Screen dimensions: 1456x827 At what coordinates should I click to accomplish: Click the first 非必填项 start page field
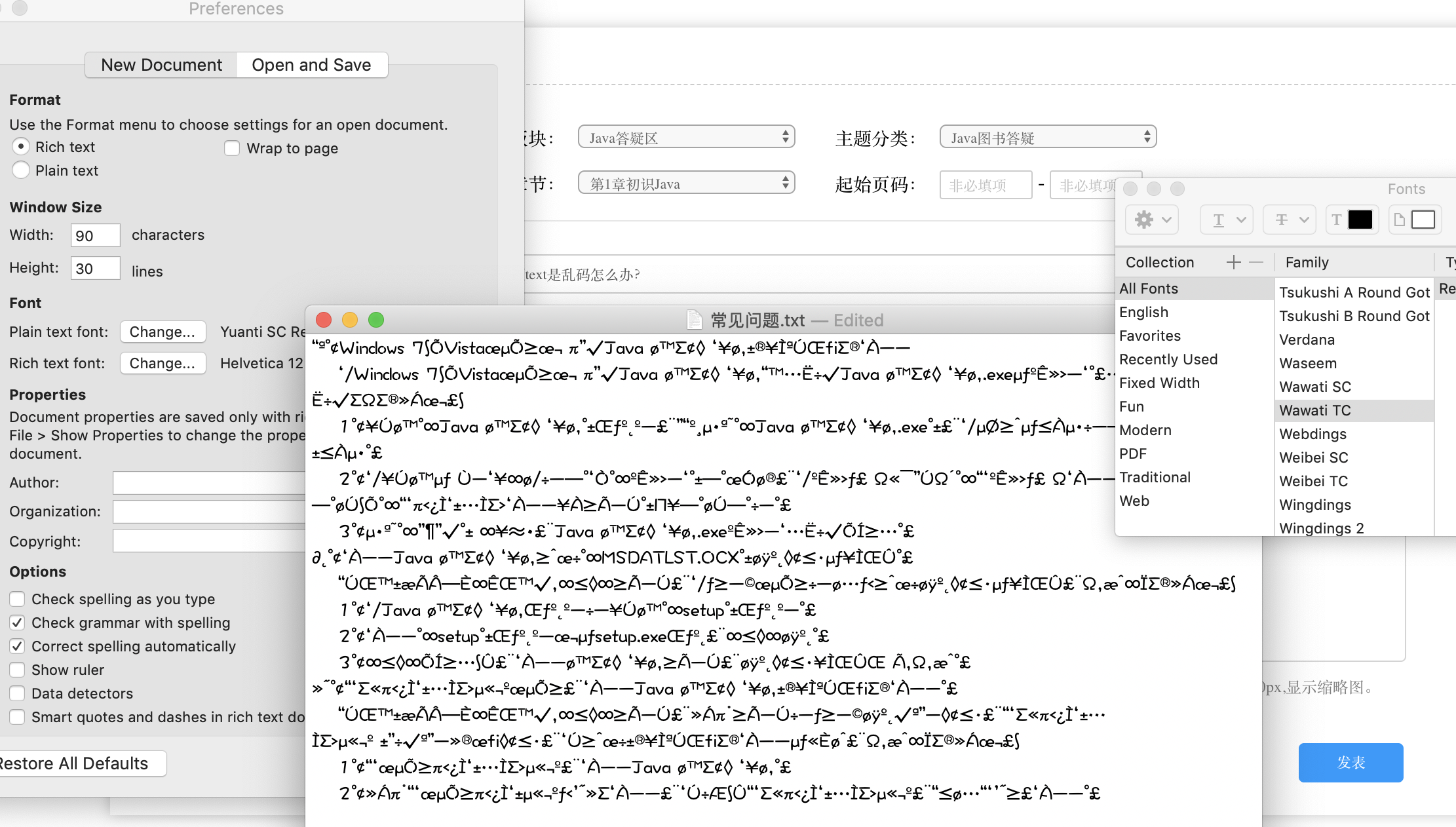coord(986,185)
